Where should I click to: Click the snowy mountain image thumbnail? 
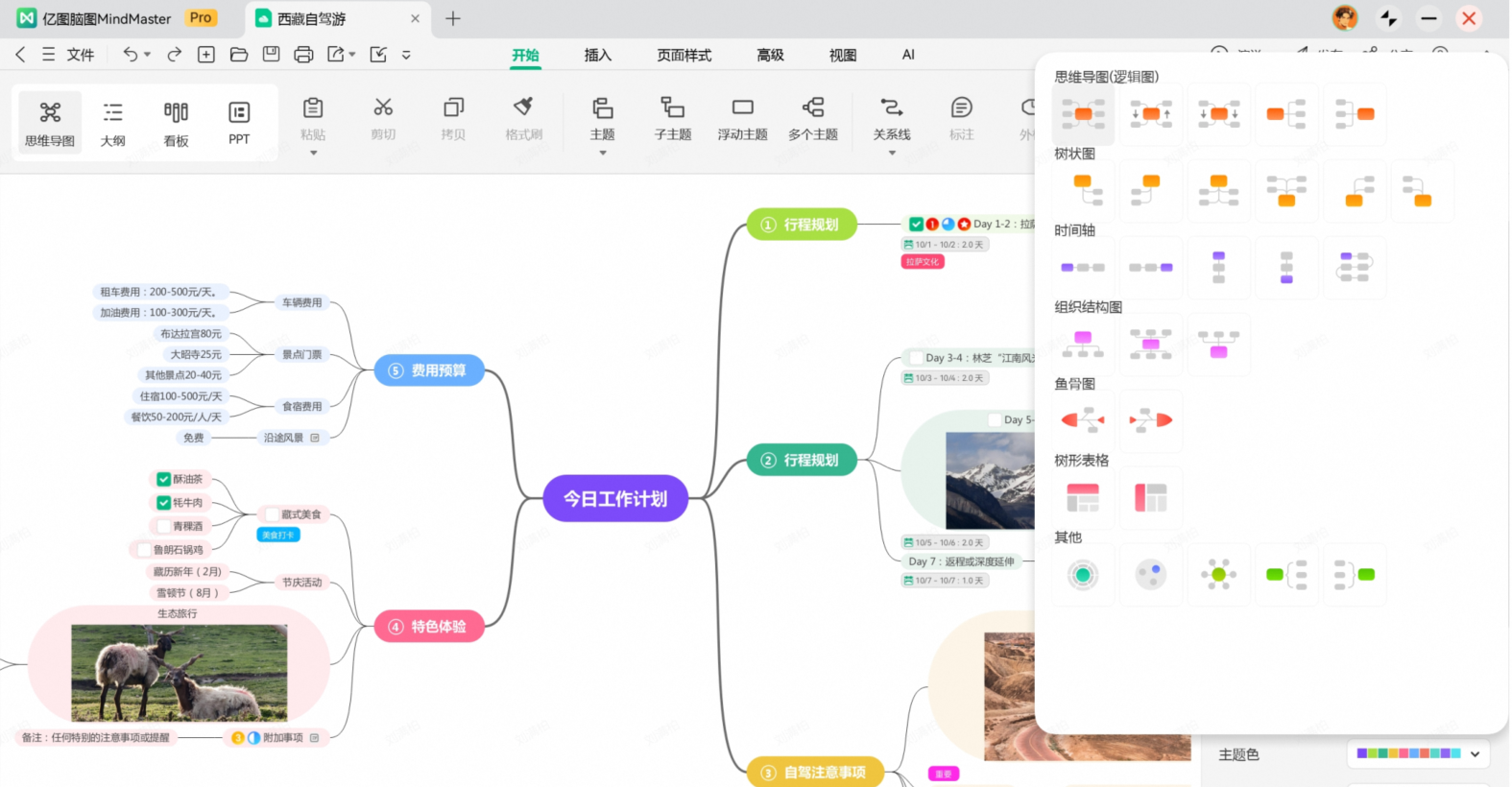989,480
